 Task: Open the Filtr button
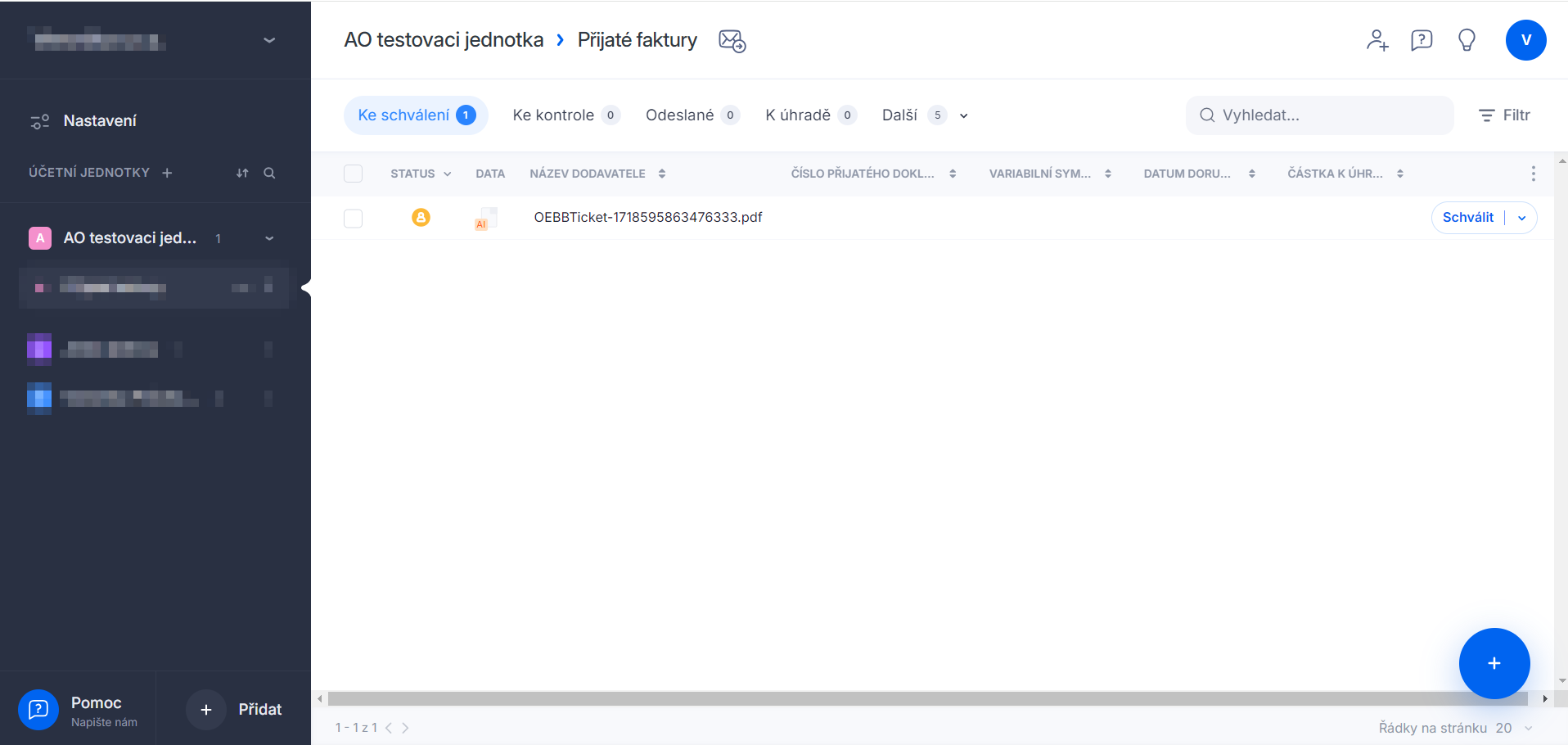[x=1504, y=115]
